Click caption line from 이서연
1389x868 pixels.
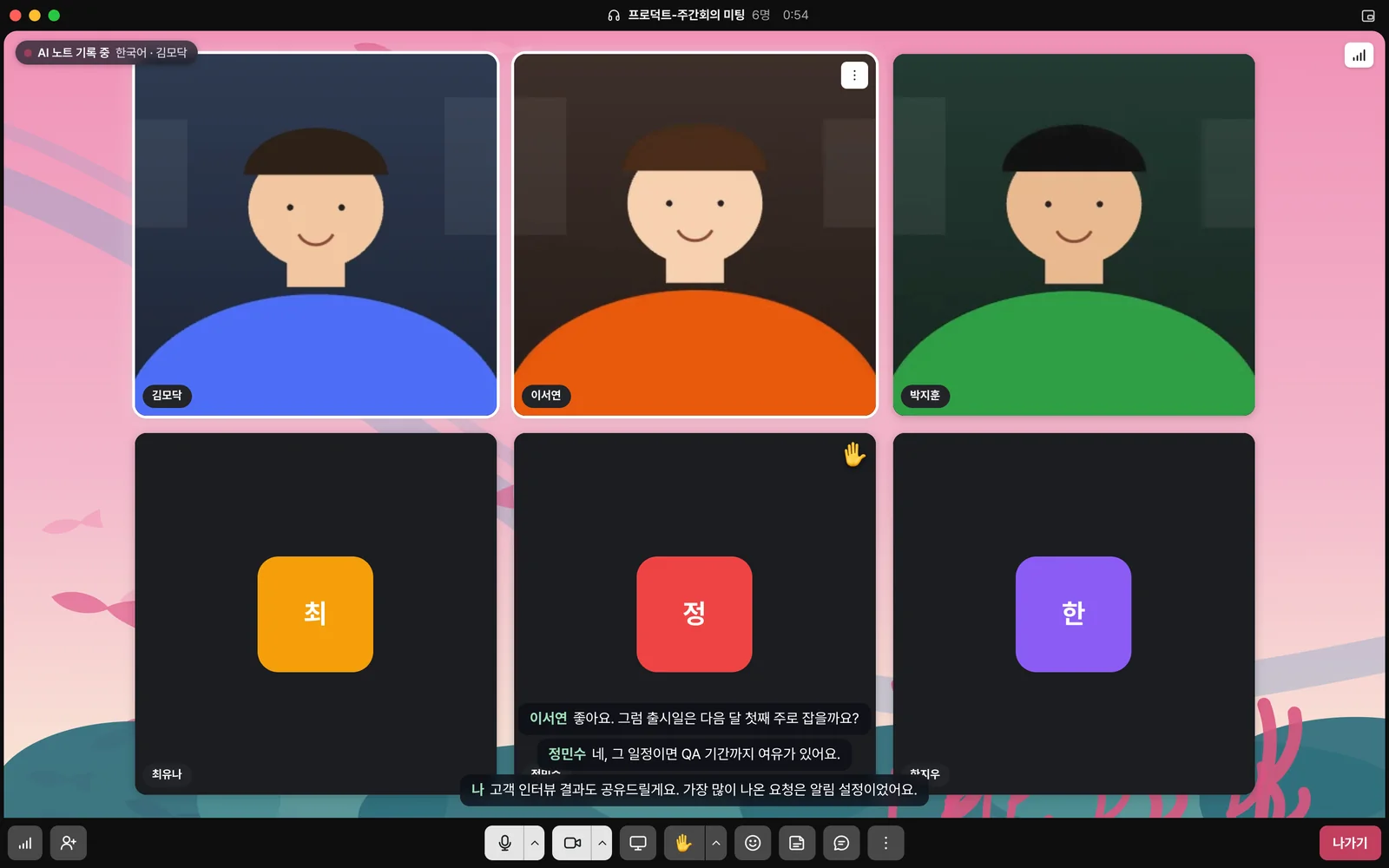(x=694, y=719)
